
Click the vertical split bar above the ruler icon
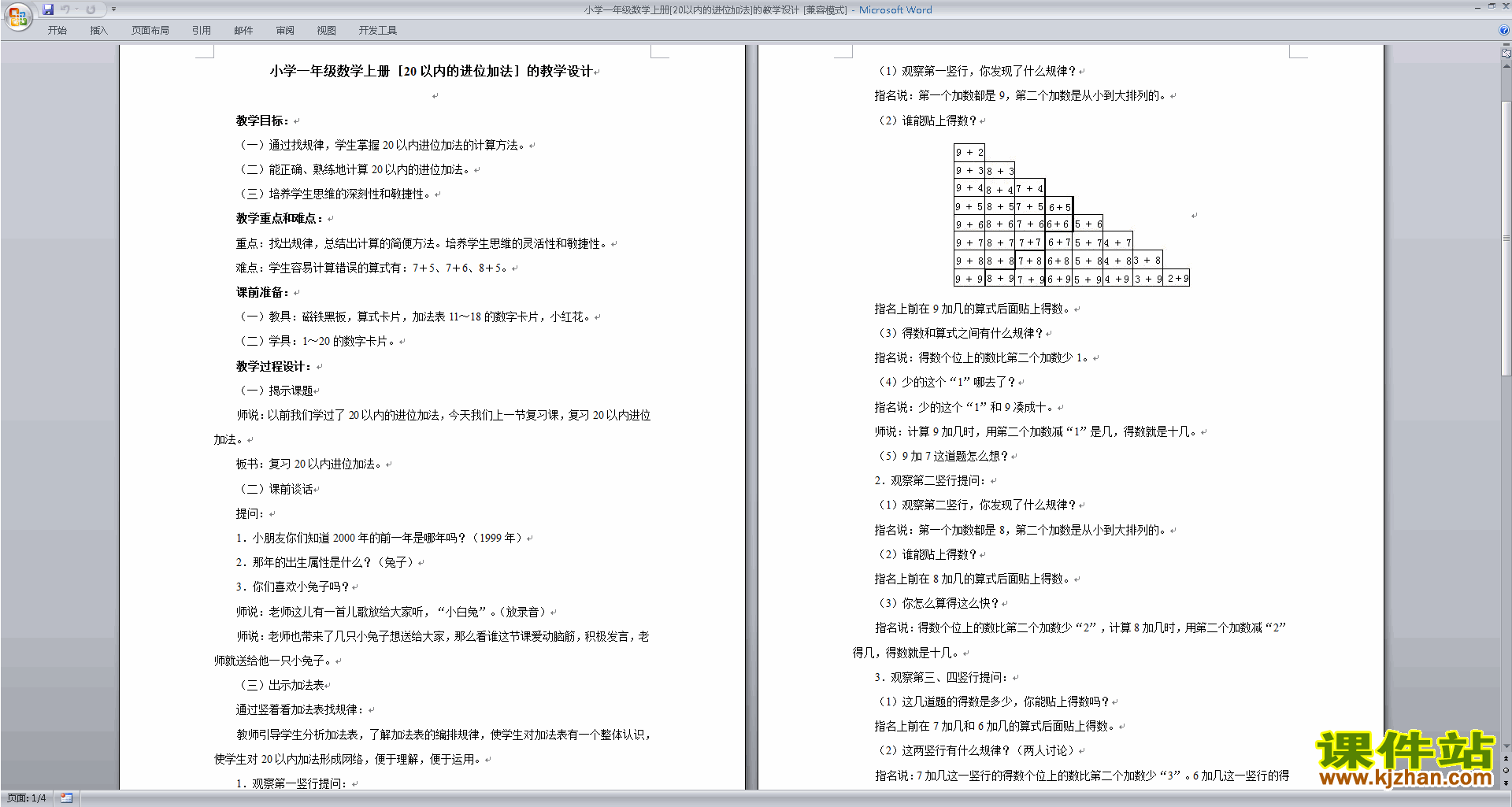click(x=1506, y=46)
